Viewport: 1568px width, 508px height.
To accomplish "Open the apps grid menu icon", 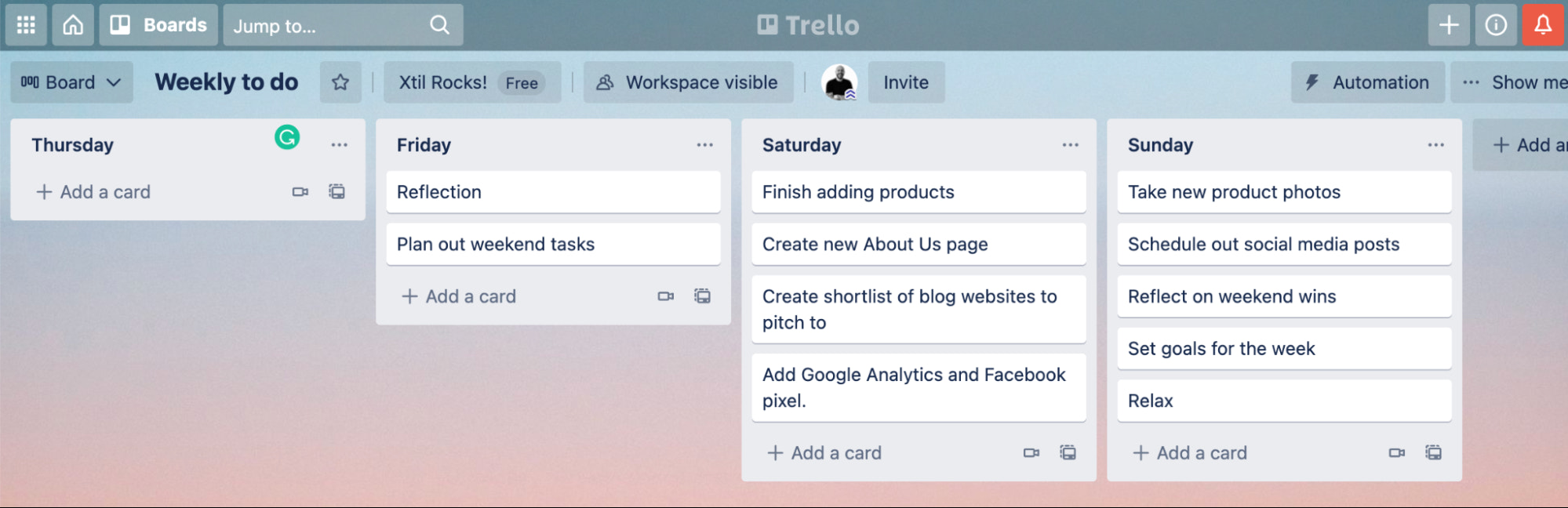I will (x=26, y=25).
